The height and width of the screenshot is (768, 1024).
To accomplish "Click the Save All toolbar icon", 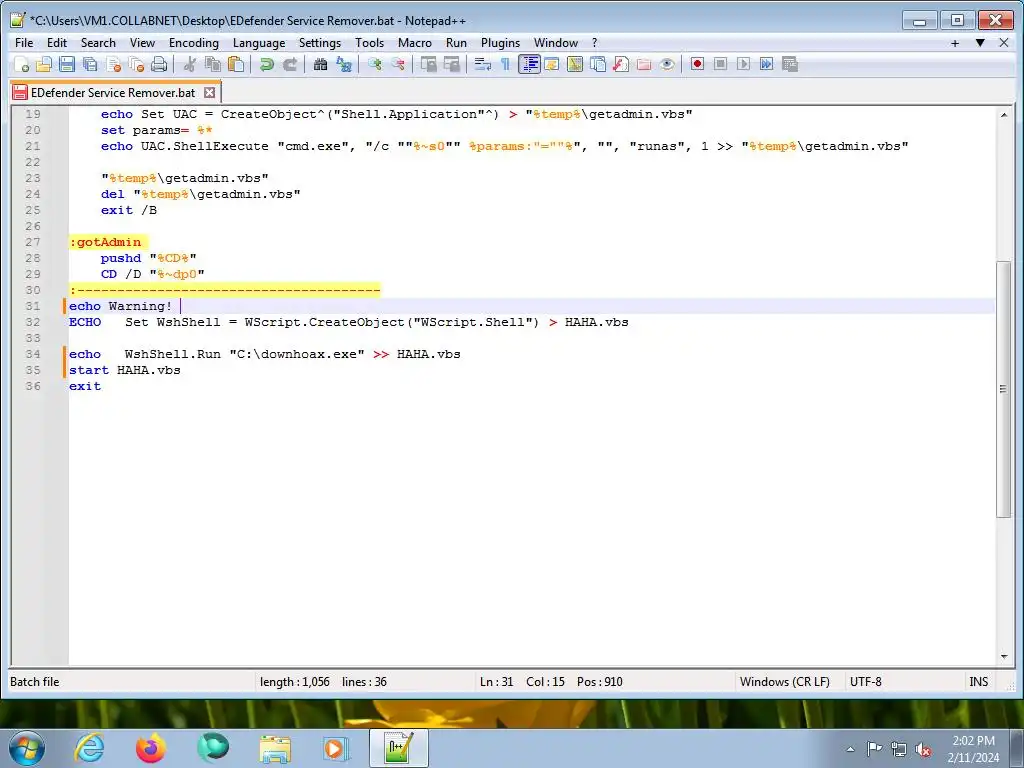I will point(89,64).
